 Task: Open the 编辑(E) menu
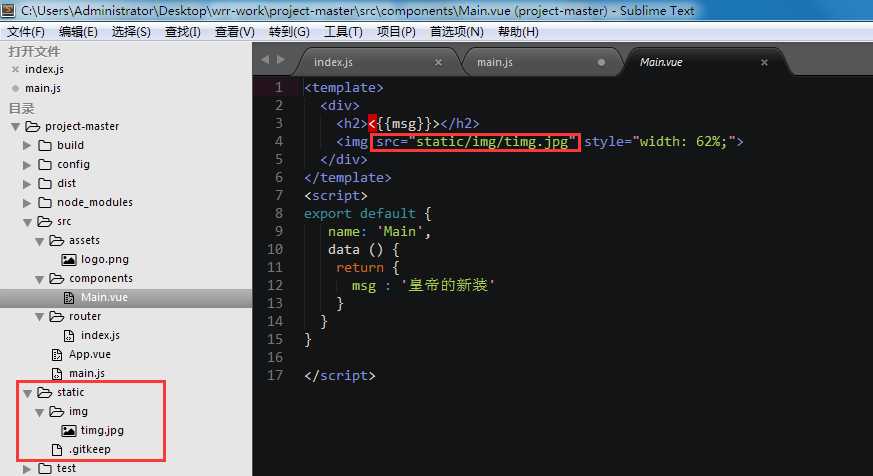(x=78, y=32)
